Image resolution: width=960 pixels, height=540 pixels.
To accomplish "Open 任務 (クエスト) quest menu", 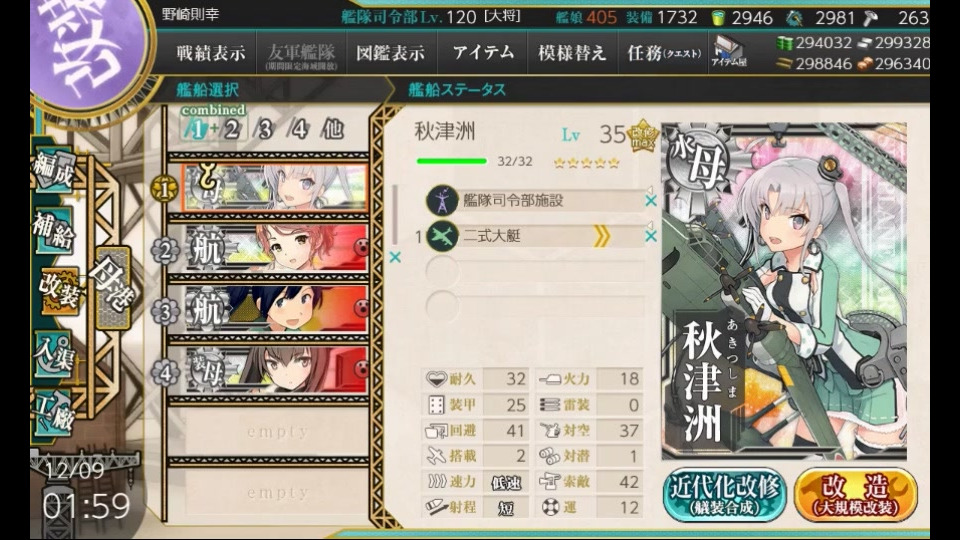I will (x=664, y=53).
